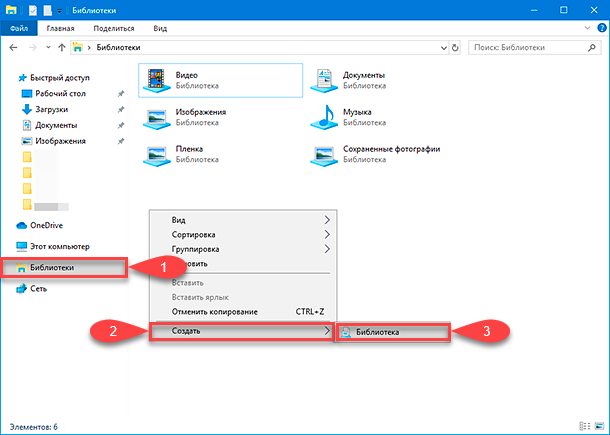This screenshot has width=610, height=435.
Task: Click the Элементов: 6 status text
Action: (x=33, y=427)
